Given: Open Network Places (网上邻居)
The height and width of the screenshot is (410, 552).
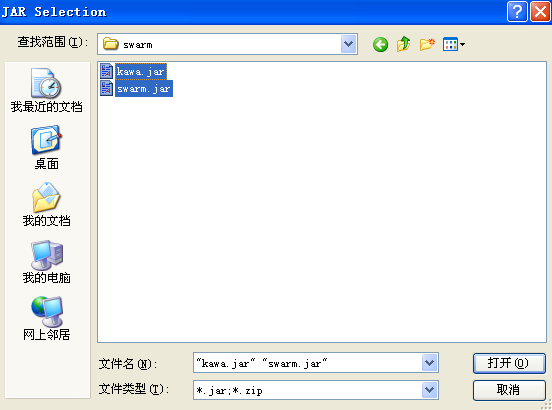Looking at the screenshot, I should pyautogui.click(x=46, y=319).
